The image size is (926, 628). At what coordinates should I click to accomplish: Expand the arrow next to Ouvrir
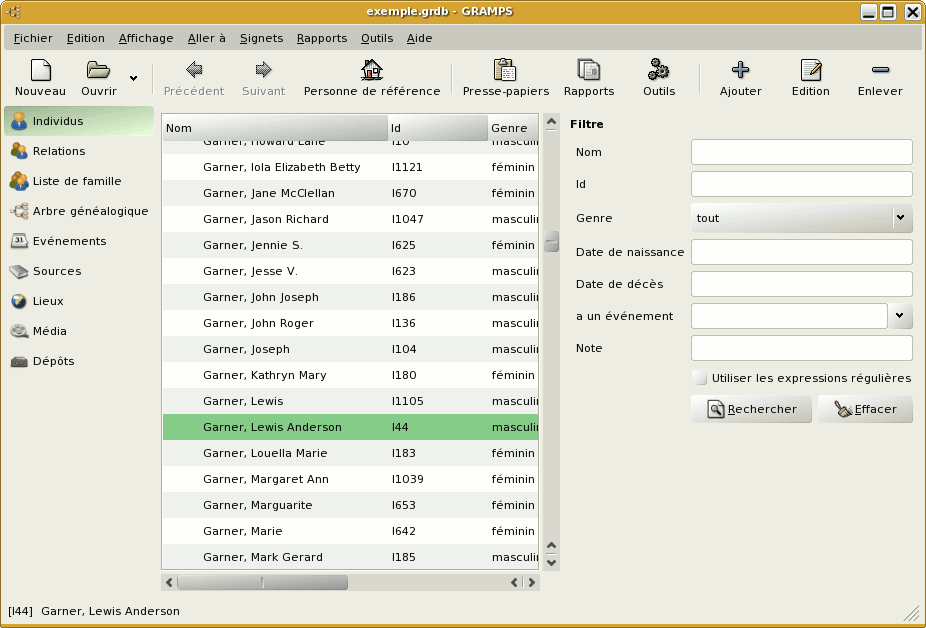tap(134, 78)
